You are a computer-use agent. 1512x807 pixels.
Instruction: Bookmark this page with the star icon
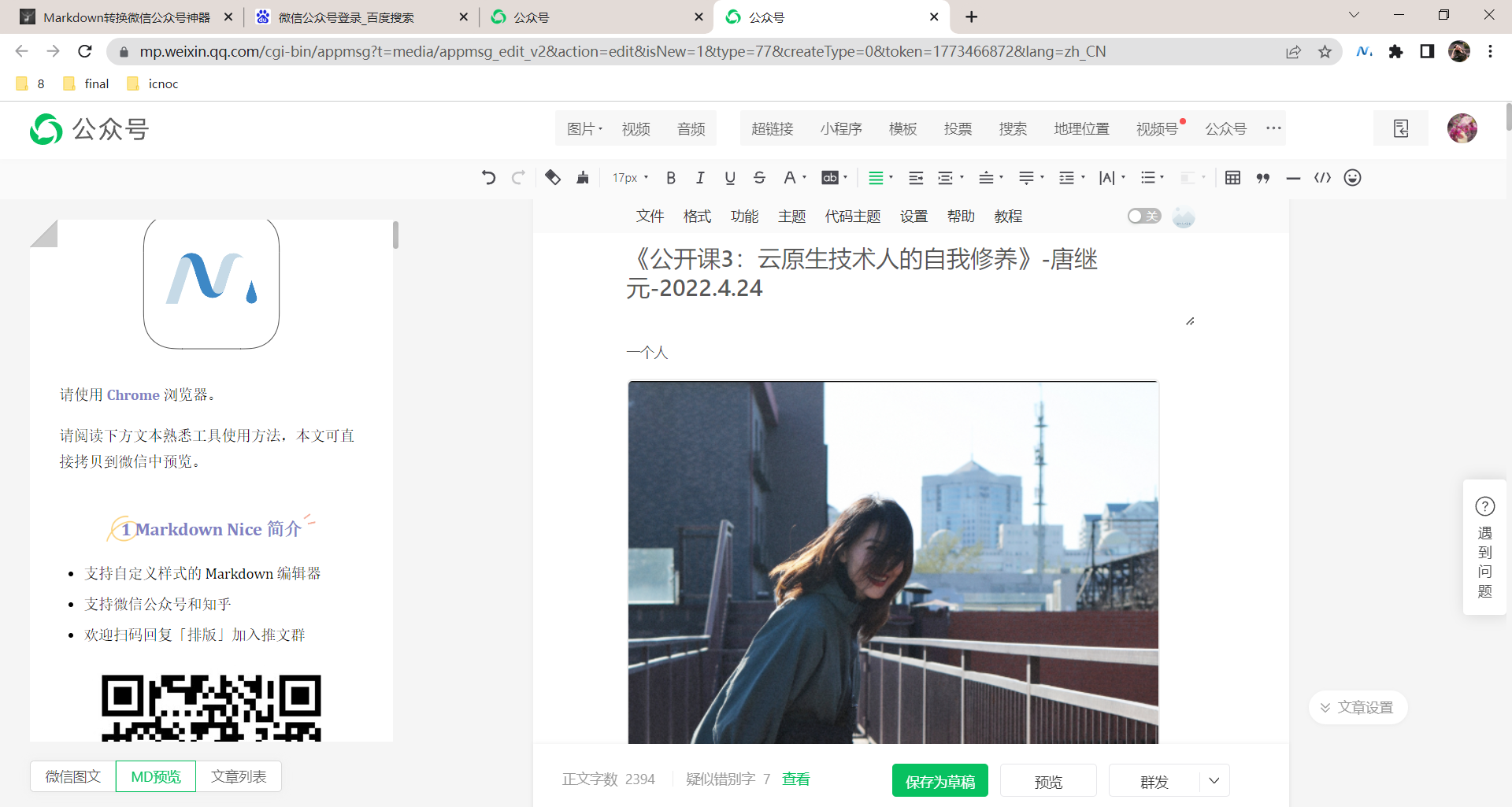(1325, 51)
